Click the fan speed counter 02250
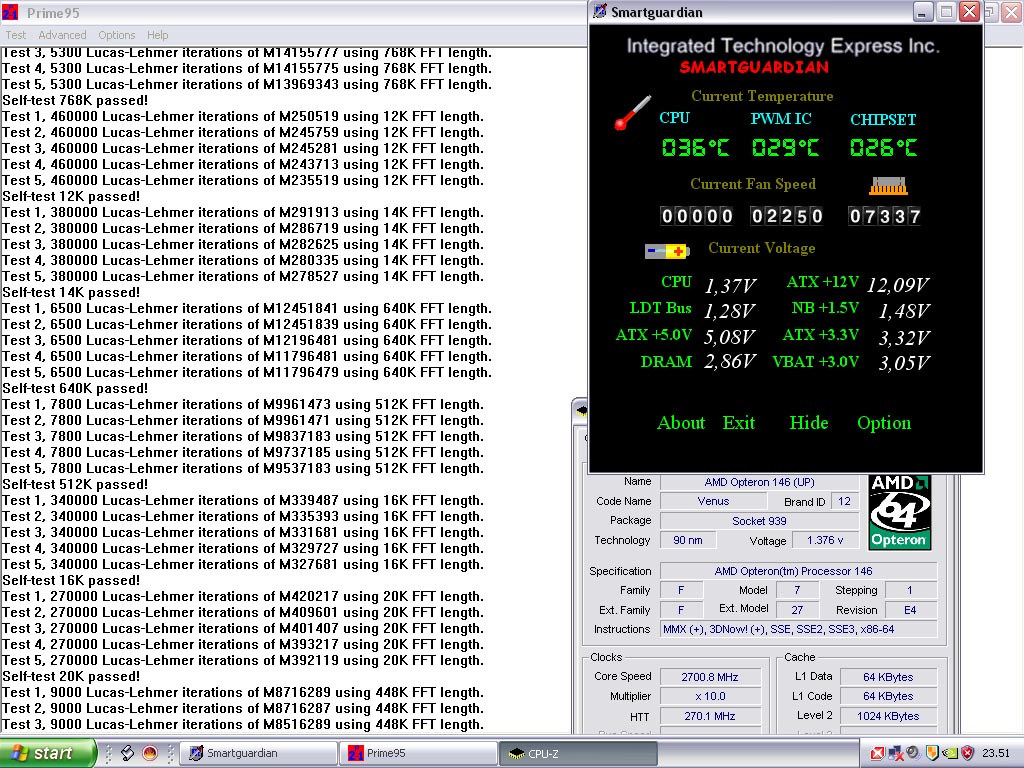 coord(786,216)
